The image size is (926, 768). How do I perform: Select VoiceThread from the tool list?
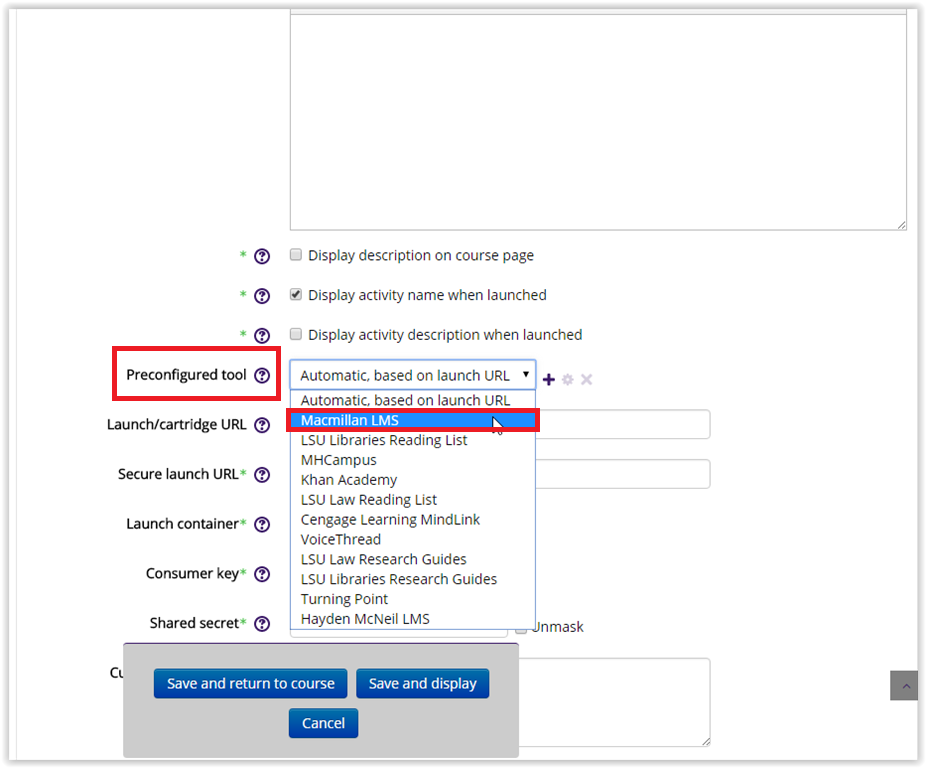click(x=413, y=539)
